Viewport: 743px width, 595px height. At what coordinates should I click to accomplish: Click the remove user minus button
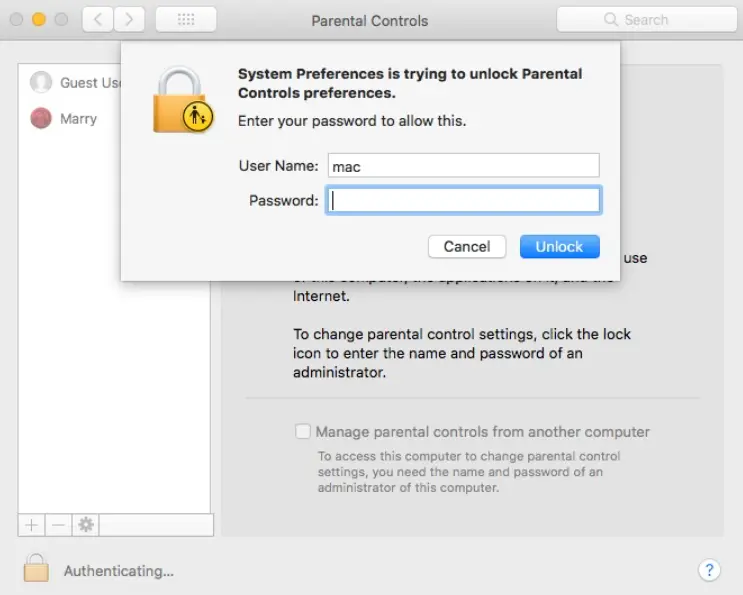point(59,524)
